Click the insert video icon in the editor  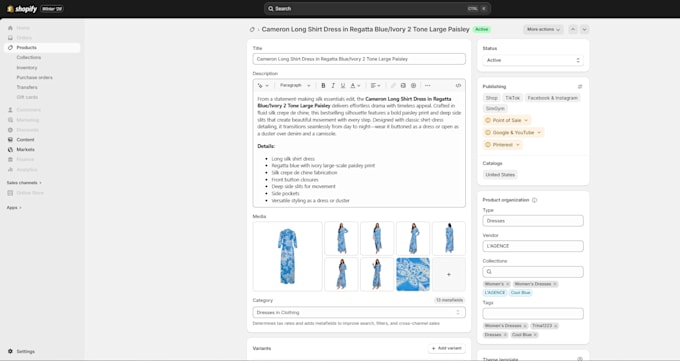click(413, 85)
